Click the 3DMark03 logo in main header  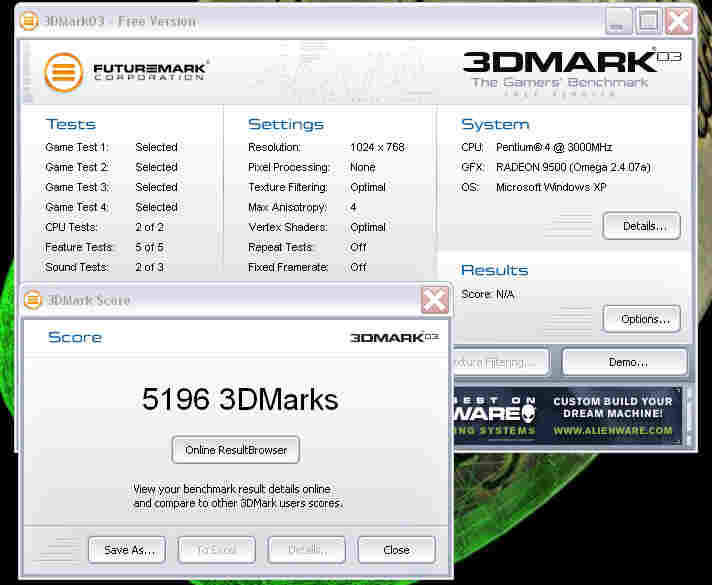pos(572,62)
